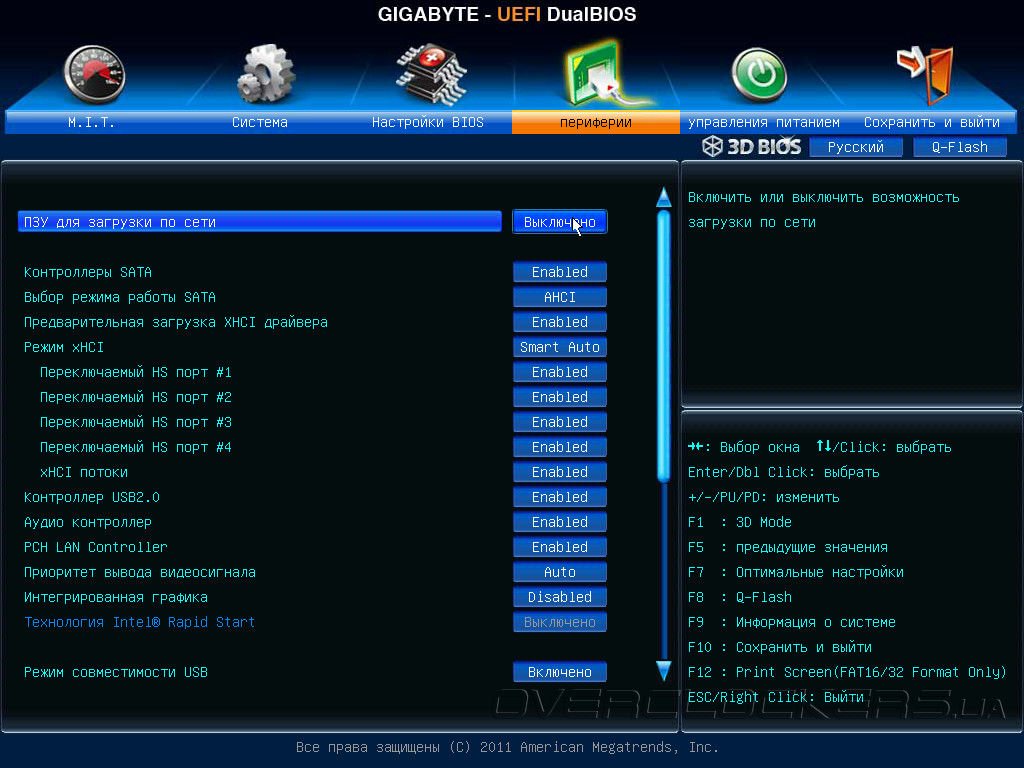This screenshot has height=768, width=1024.
Task: Select Интегрированная графика label
Action: tap(116, 597)
